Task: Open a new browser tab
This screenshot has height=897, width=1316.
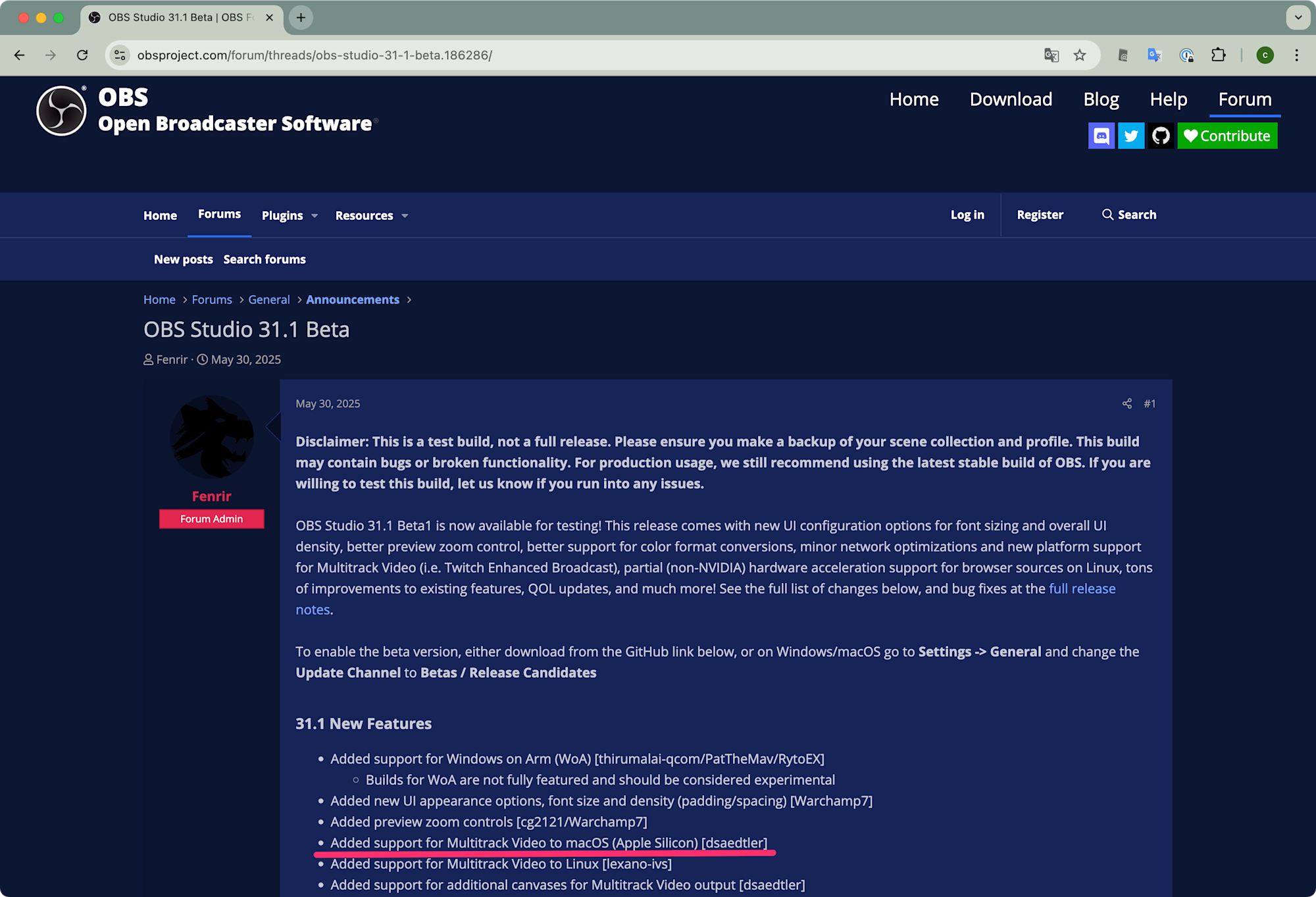Action: coord(301,18)
